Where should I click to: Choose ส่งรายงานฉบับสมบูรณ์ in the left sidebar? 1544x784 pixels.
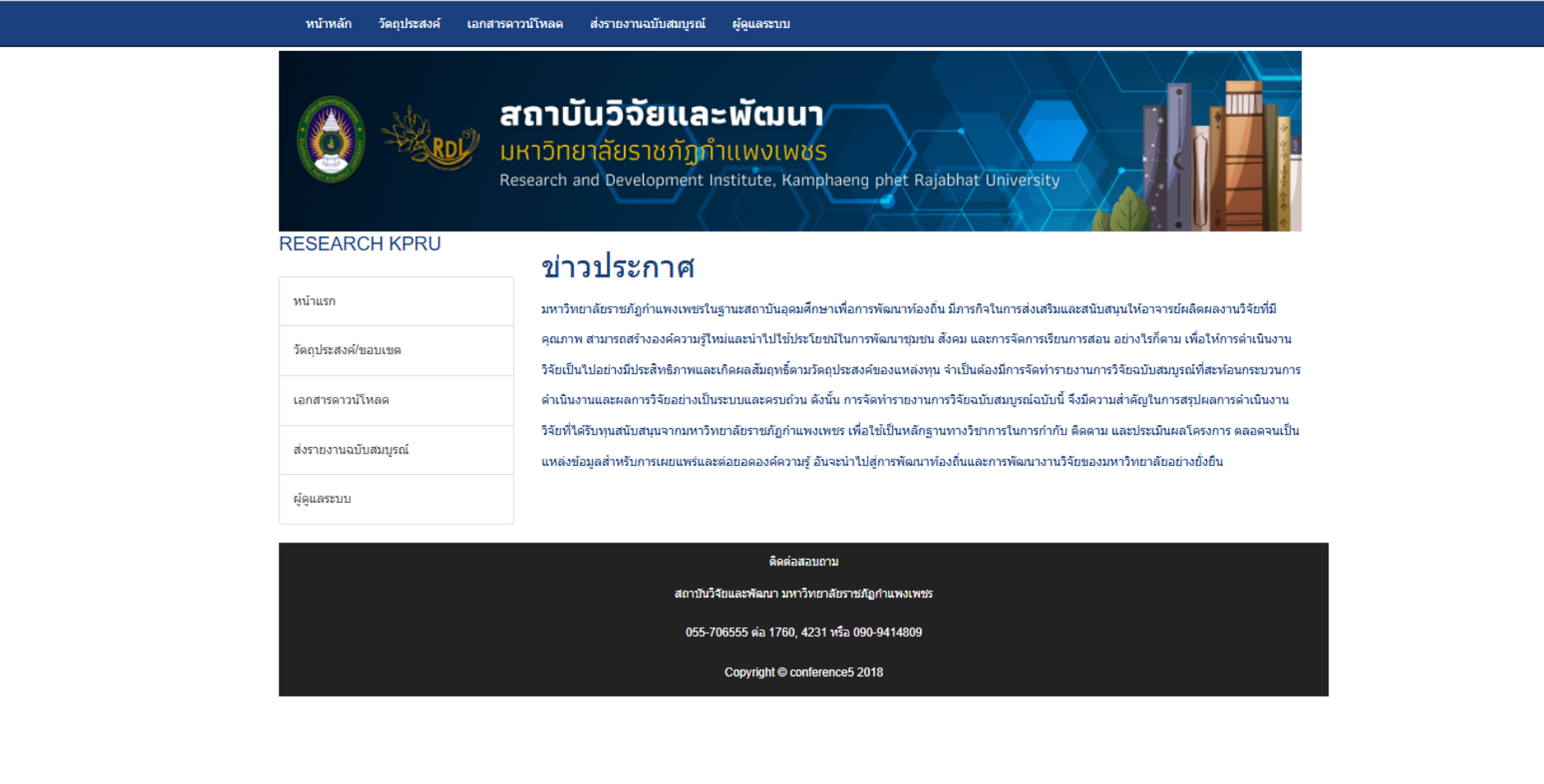click(351, 450)
